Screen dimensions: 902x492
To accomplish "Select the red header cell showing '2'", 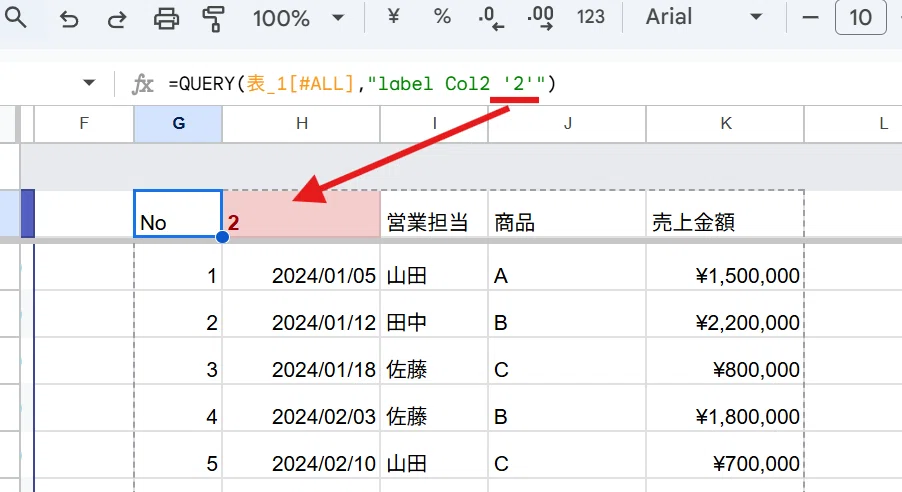I will [301, 213].
